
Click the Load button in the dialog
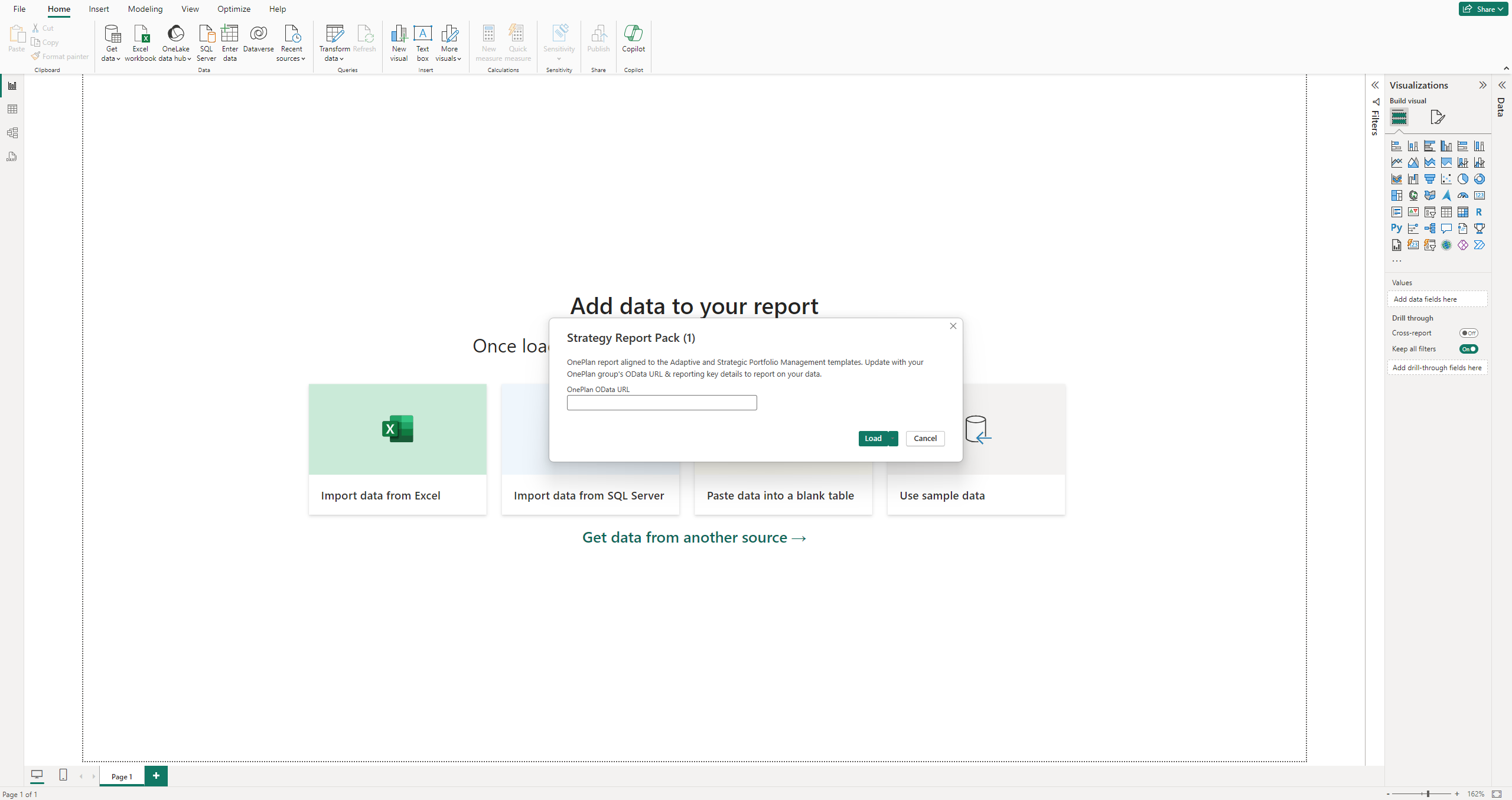(873, 439)
